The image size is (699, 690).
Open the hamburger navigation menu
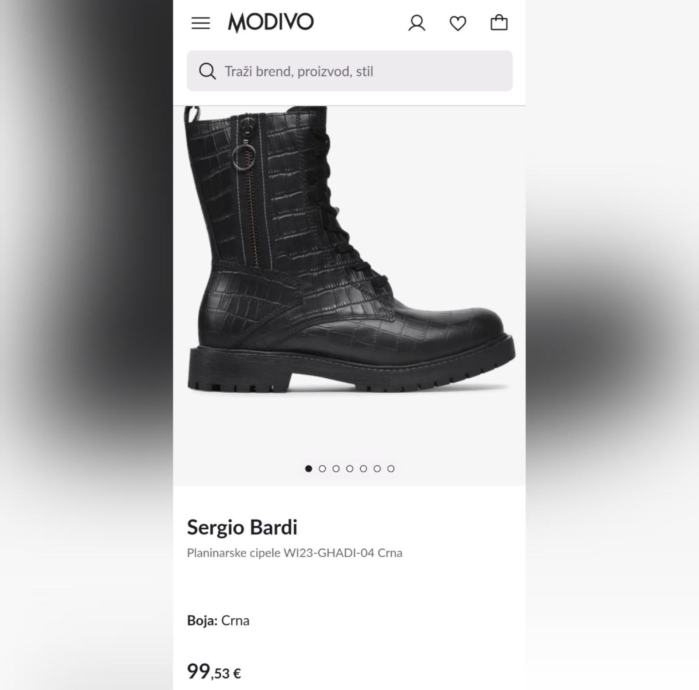(201, 23)
